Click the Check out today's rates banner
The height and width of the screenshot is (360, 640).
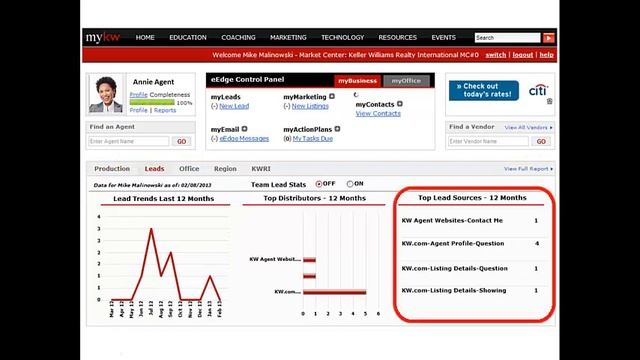[484, 90]
